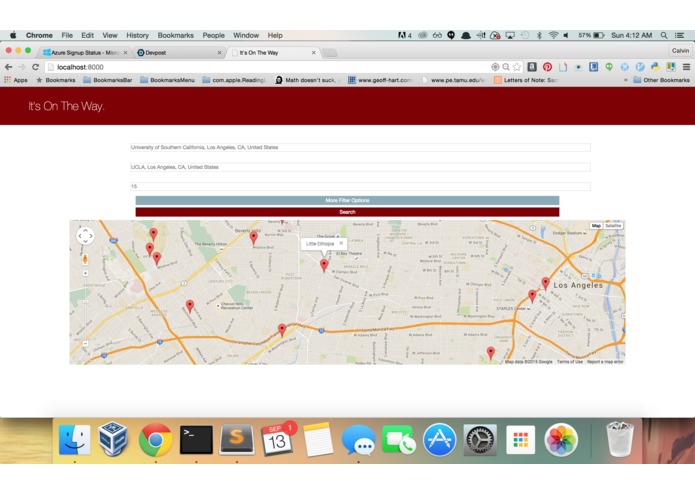Open the Window menu

pos(246,35)
